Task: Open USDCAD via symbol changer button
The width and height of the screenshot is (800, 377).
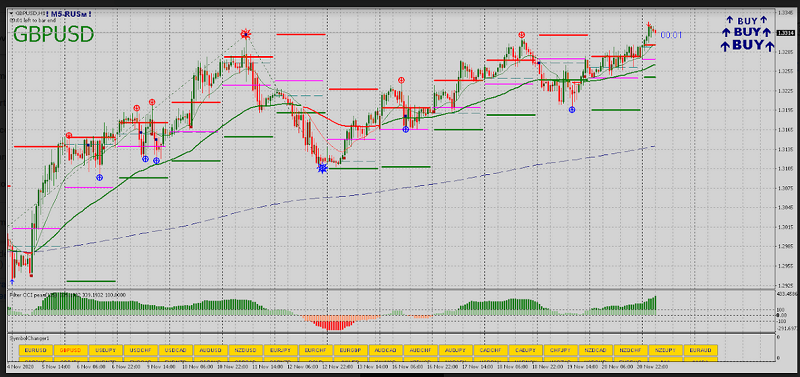Action: [x=176, y=350]
